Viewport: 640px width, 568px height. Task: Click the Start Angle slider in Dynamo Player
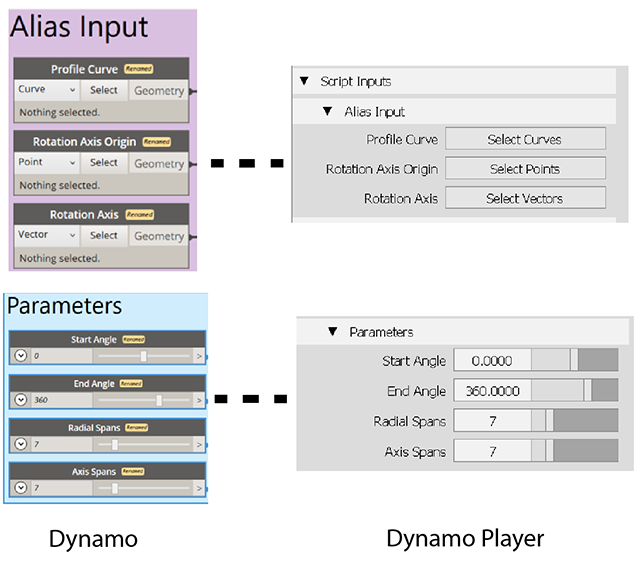575,360
